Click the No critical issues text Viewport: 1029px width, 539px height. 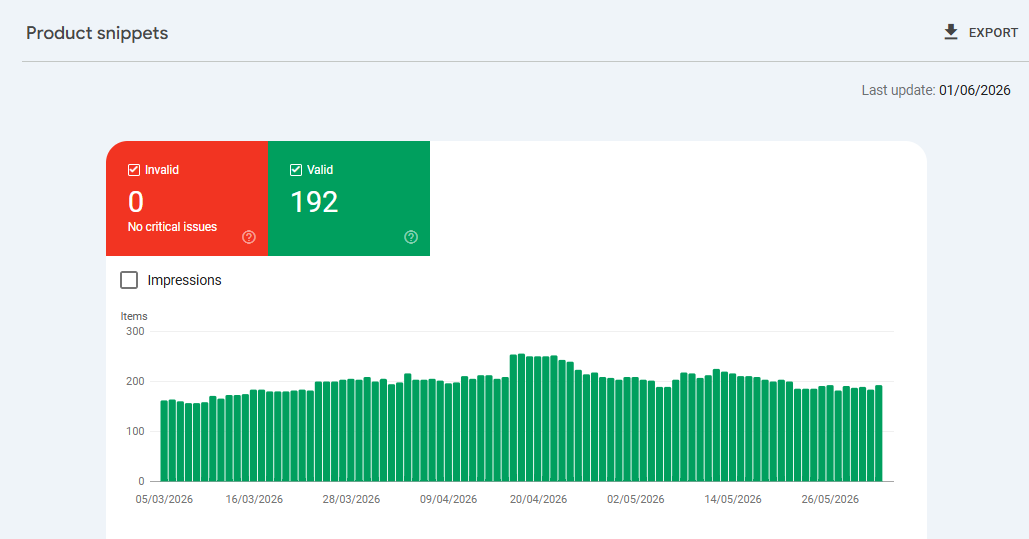[172, 227]
